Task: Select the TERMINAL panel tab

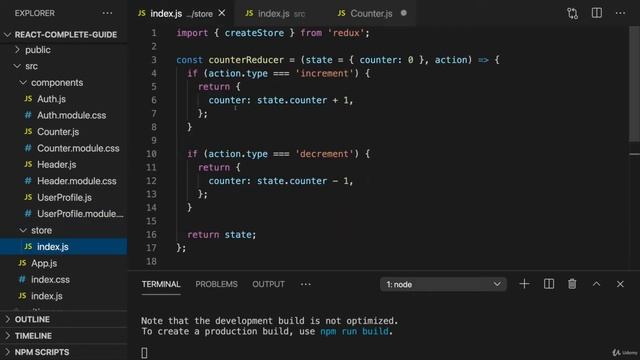Action: coord(161,284)
